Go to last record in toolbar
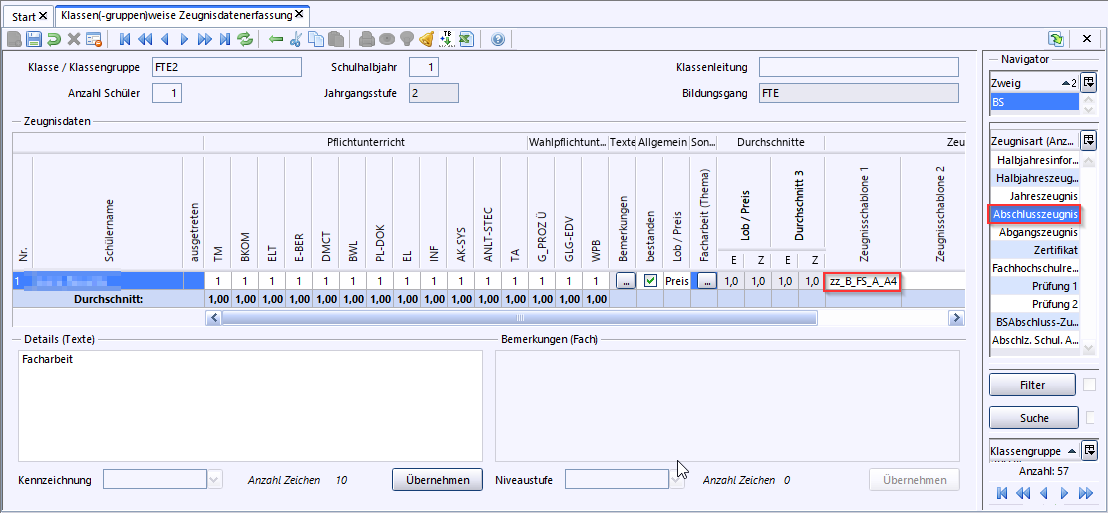 pyautogui.click(x=224, y=40)
